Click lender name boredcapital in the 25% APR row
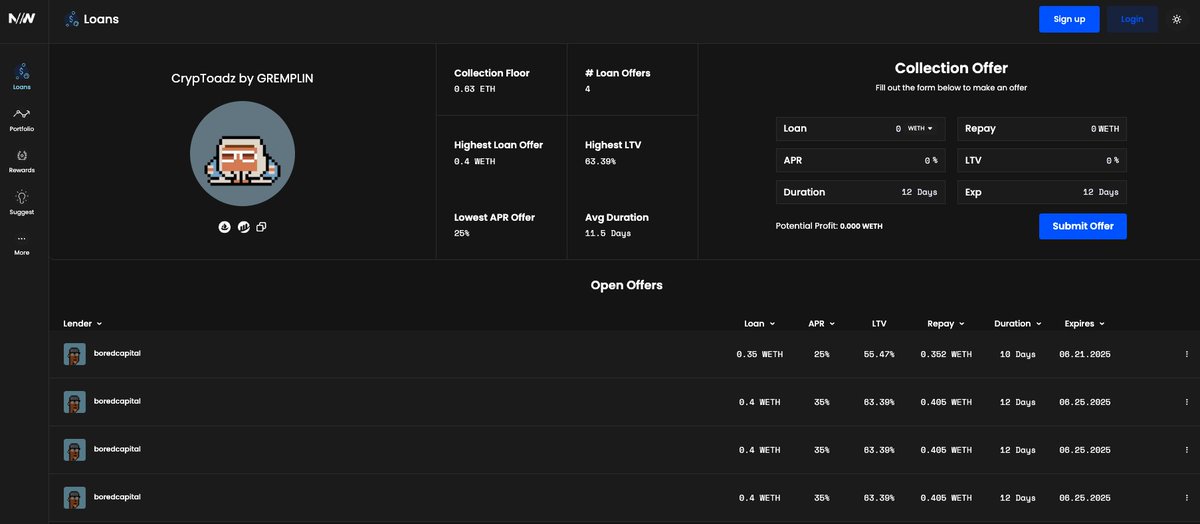1200x524 pixels. coord(116,353)
